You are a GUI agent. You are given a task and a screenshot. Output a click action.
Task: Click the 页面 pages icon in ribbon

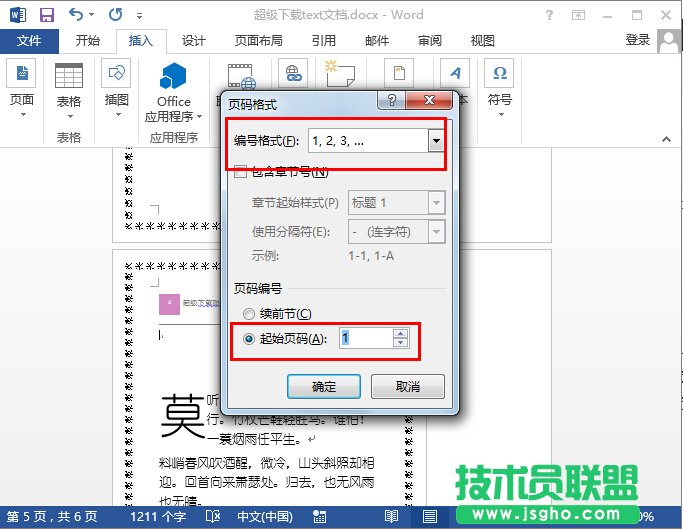tap(22, 77)
